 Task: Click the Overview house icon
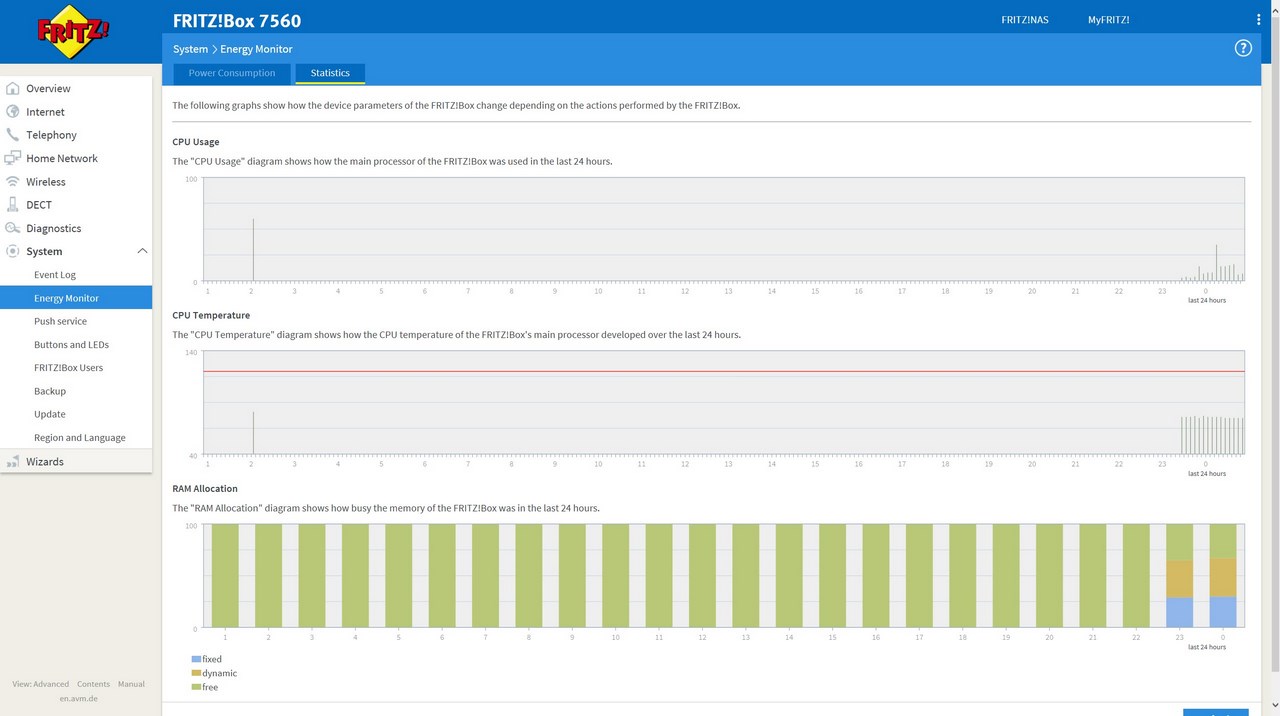point(13,88)
